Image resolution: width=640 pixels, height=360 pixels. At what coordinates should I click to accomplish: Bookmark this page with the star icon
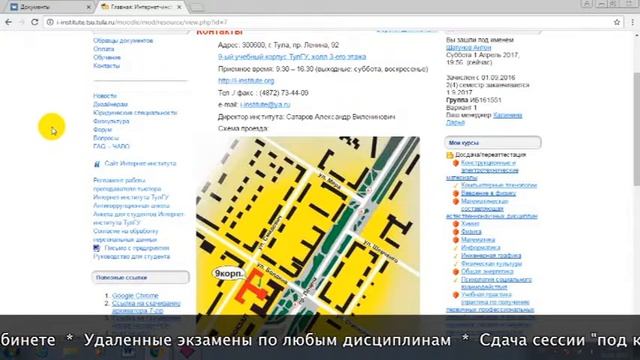617,22
